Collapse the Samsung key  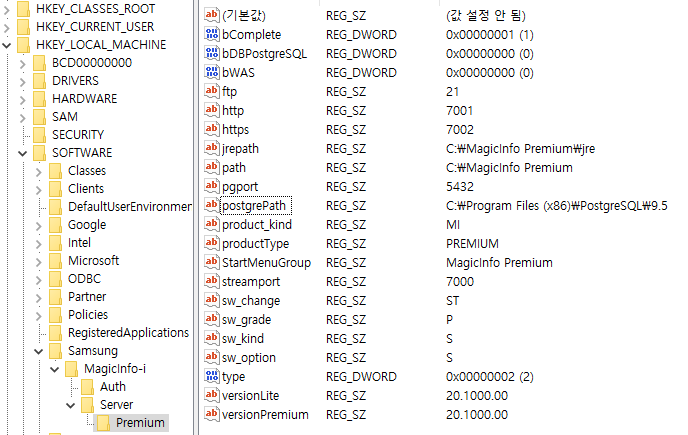pyautogui.click(x=39, y=351)
